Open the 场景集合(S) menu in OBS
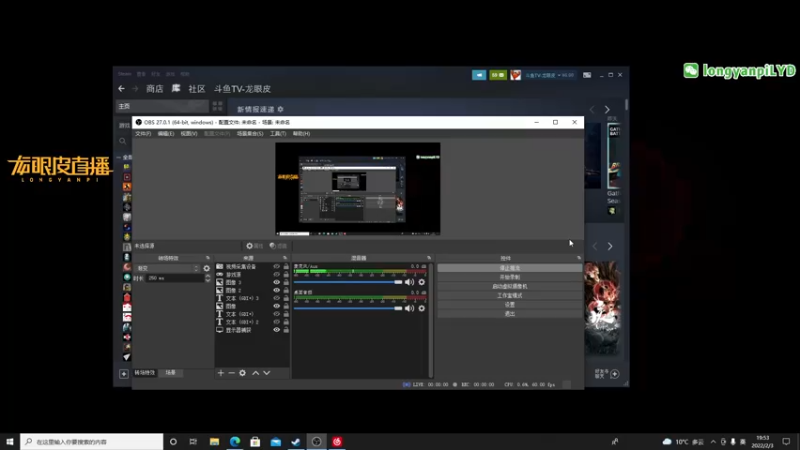 click(250, 134)
